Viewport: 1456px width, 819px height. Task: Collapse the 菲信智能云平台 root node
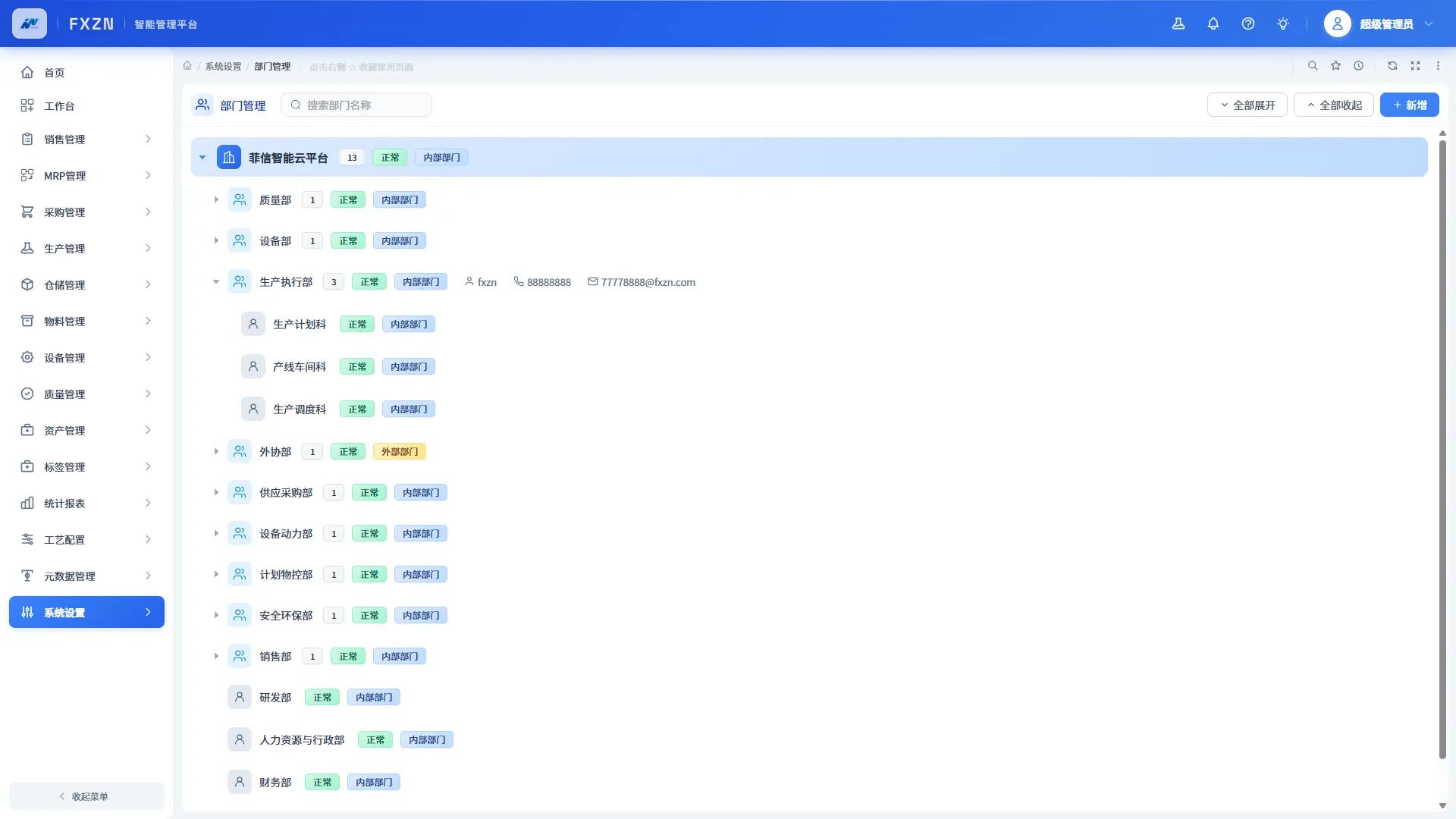coord(202,158)
